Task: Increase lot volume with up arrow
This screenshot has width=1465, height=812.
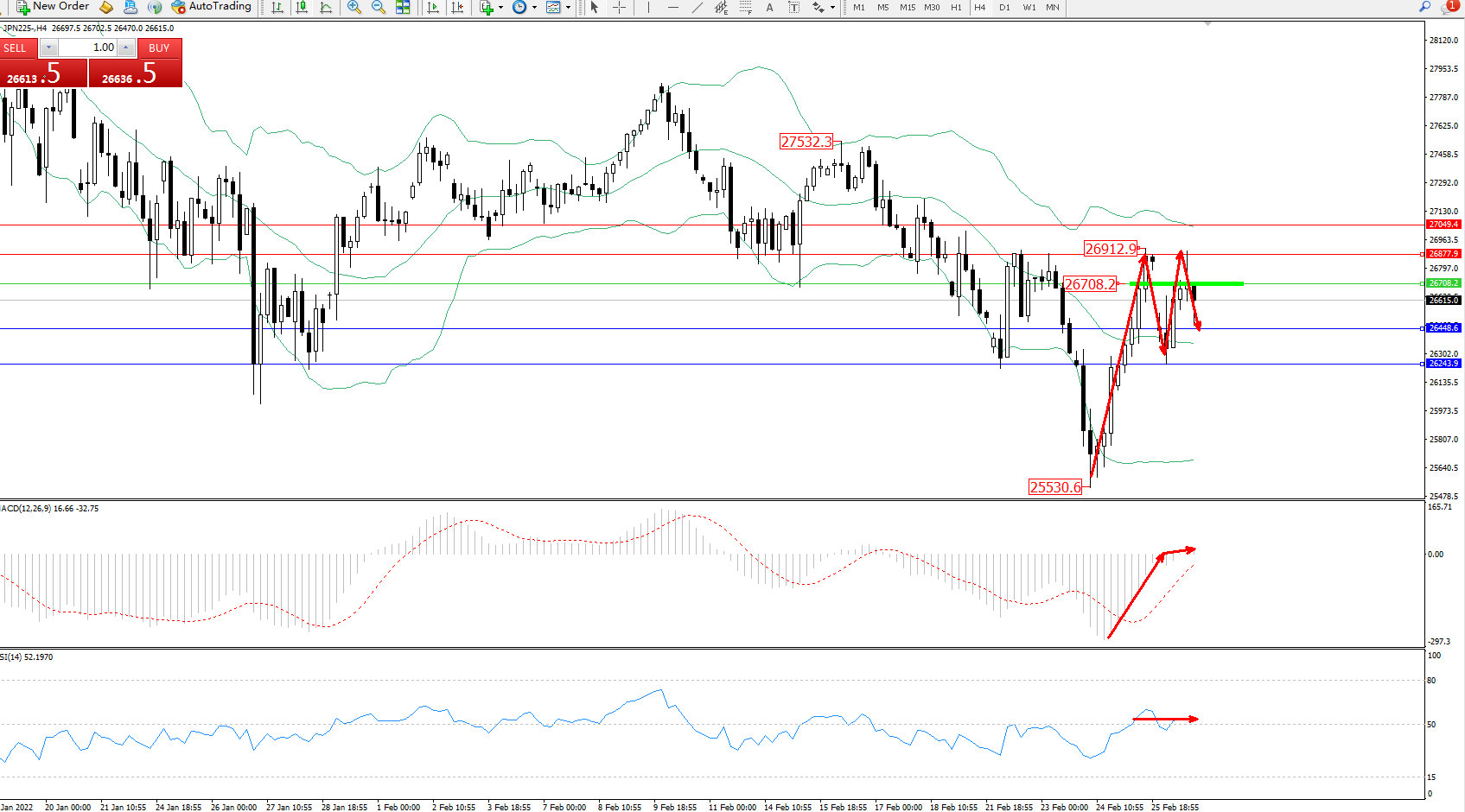Action: point(126,48)
